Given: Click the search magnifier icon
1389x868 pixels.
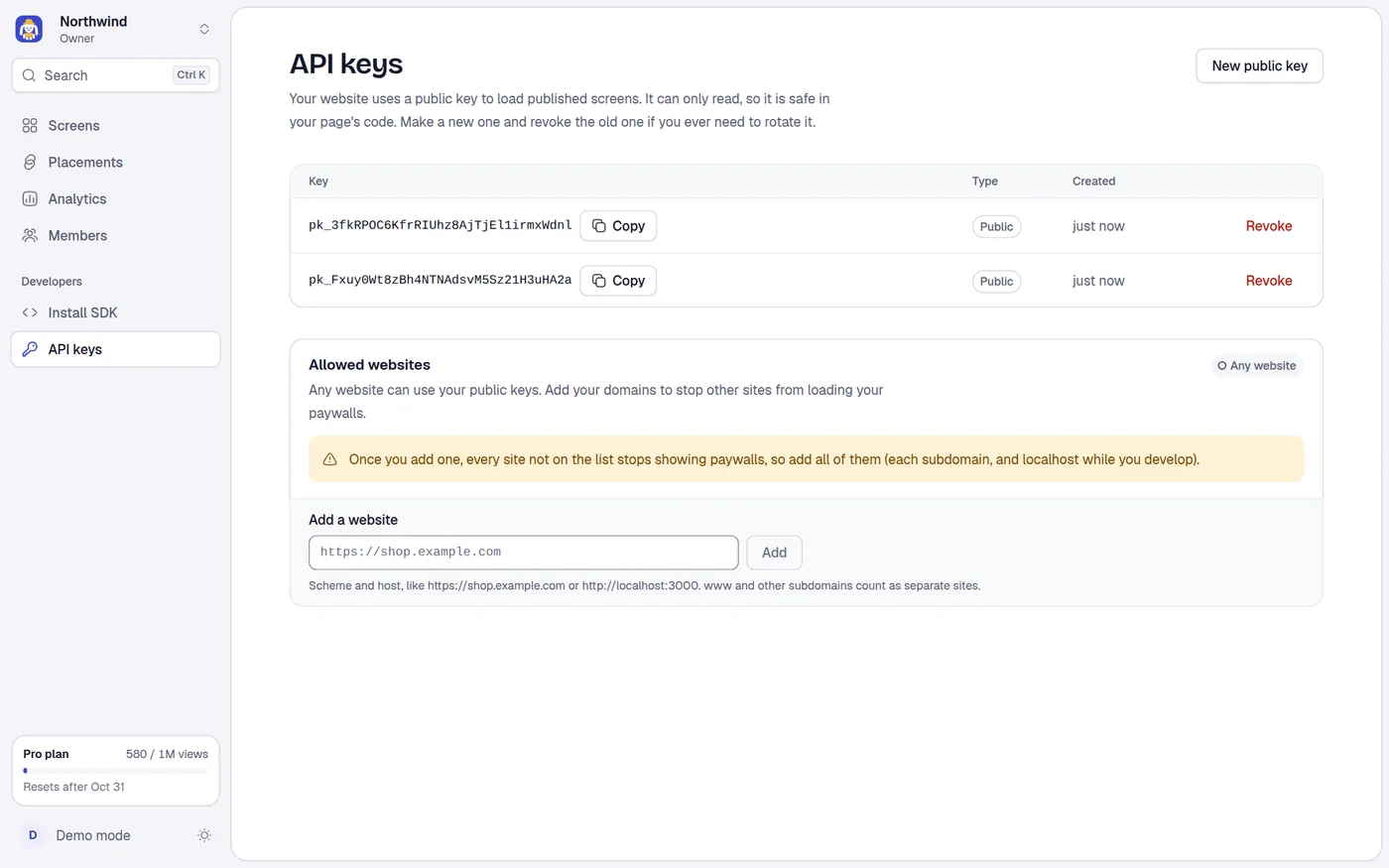Looking at the screenshot, I should (x=29, y=75).
